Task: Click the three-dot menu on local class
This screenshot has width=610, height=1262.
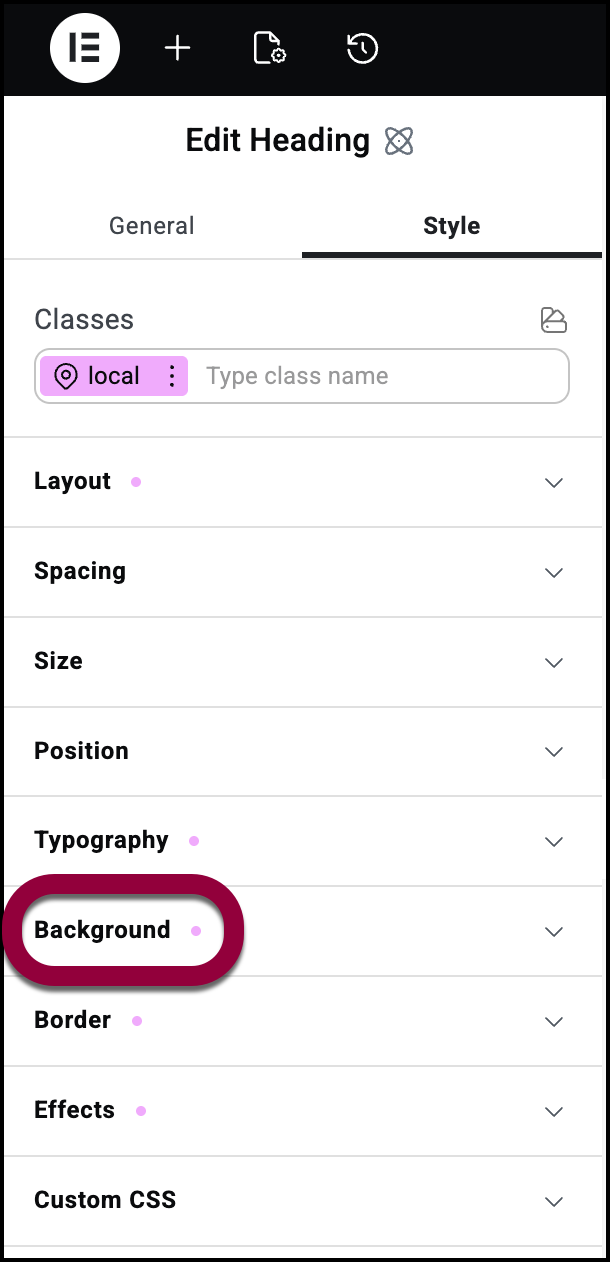Action: click(x=172, y=376)
